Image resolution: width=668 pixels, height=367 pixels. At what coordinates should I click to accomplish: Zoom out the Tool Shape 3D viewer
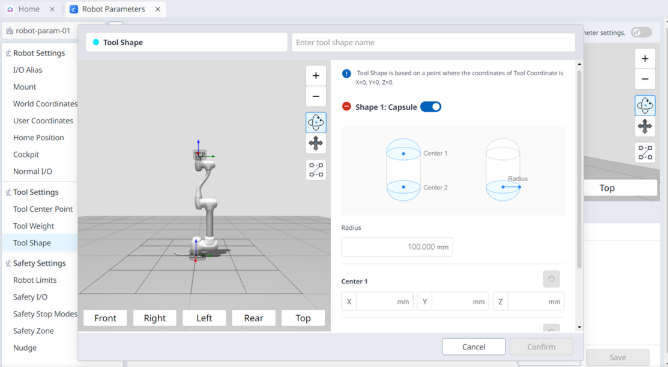316,96
